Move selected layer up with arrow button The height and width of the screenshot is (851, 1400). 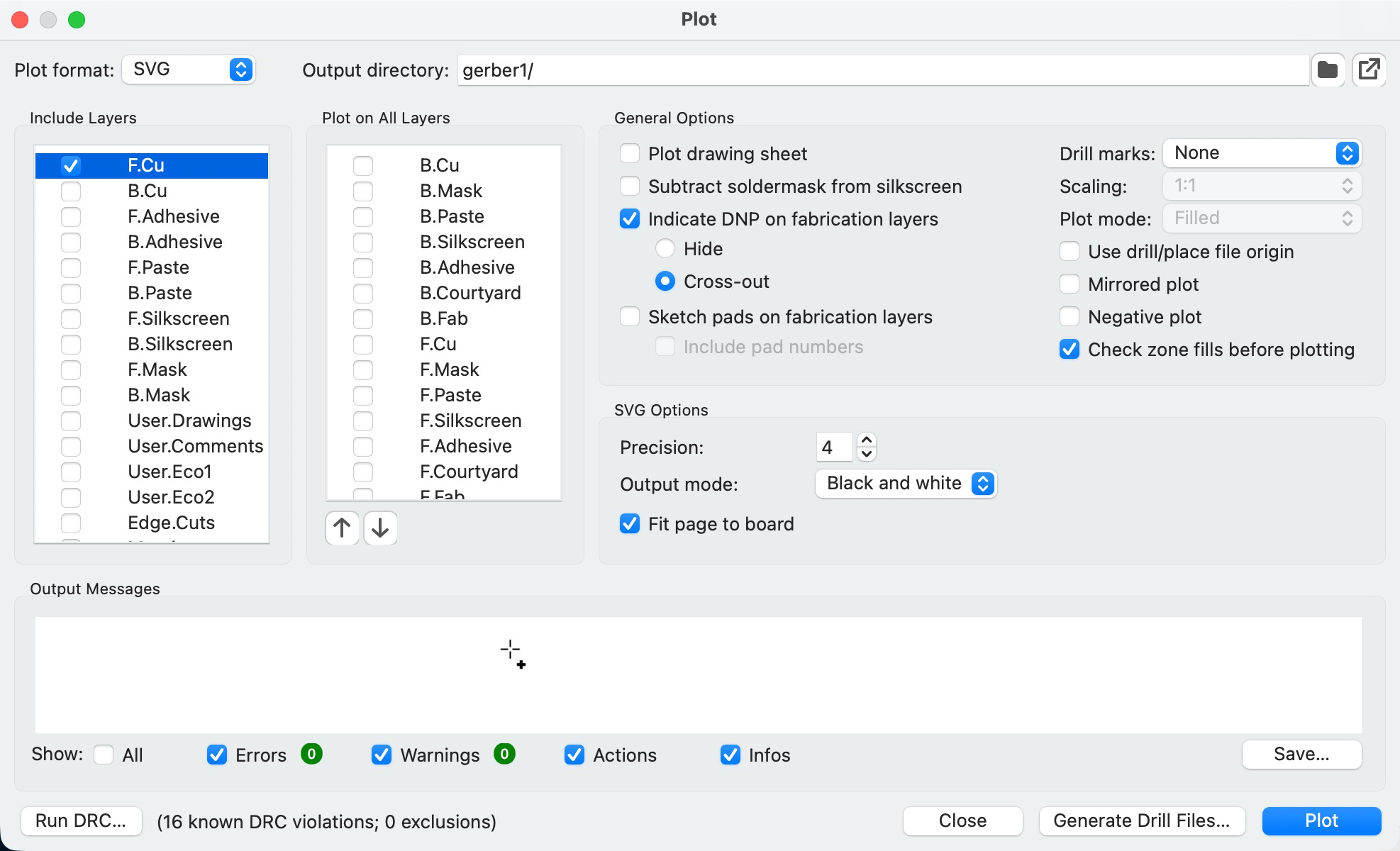tap(342, 528)
